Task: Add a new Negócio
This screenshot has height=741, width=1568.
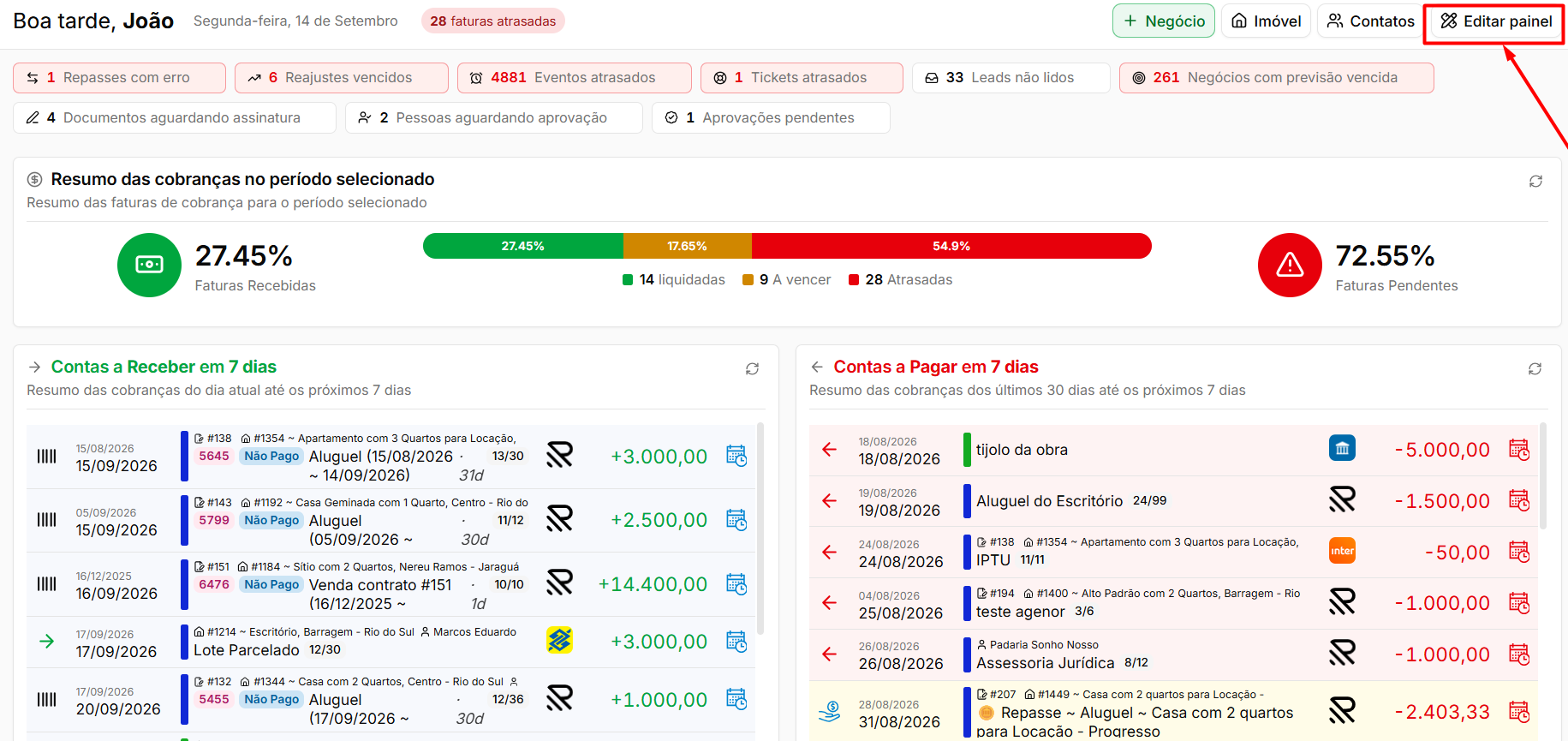Action: pos(1164,21)
